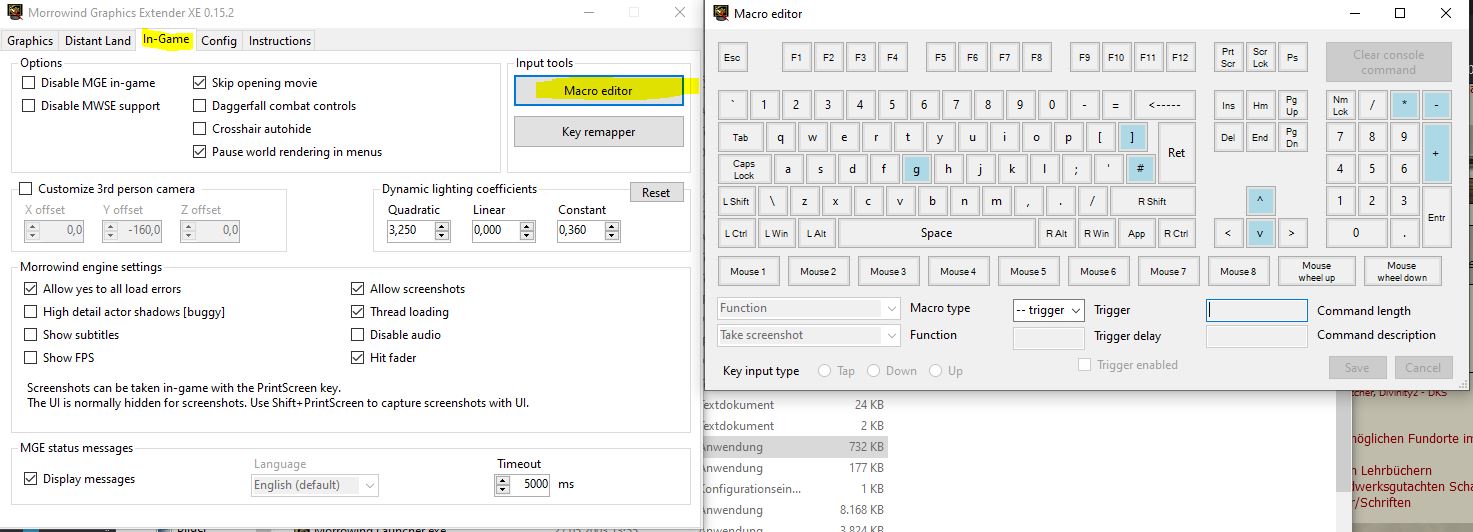
Task: Adjust the Quadratic coefficient stepper
Action: pyautogui.click(x=442, y=230)
